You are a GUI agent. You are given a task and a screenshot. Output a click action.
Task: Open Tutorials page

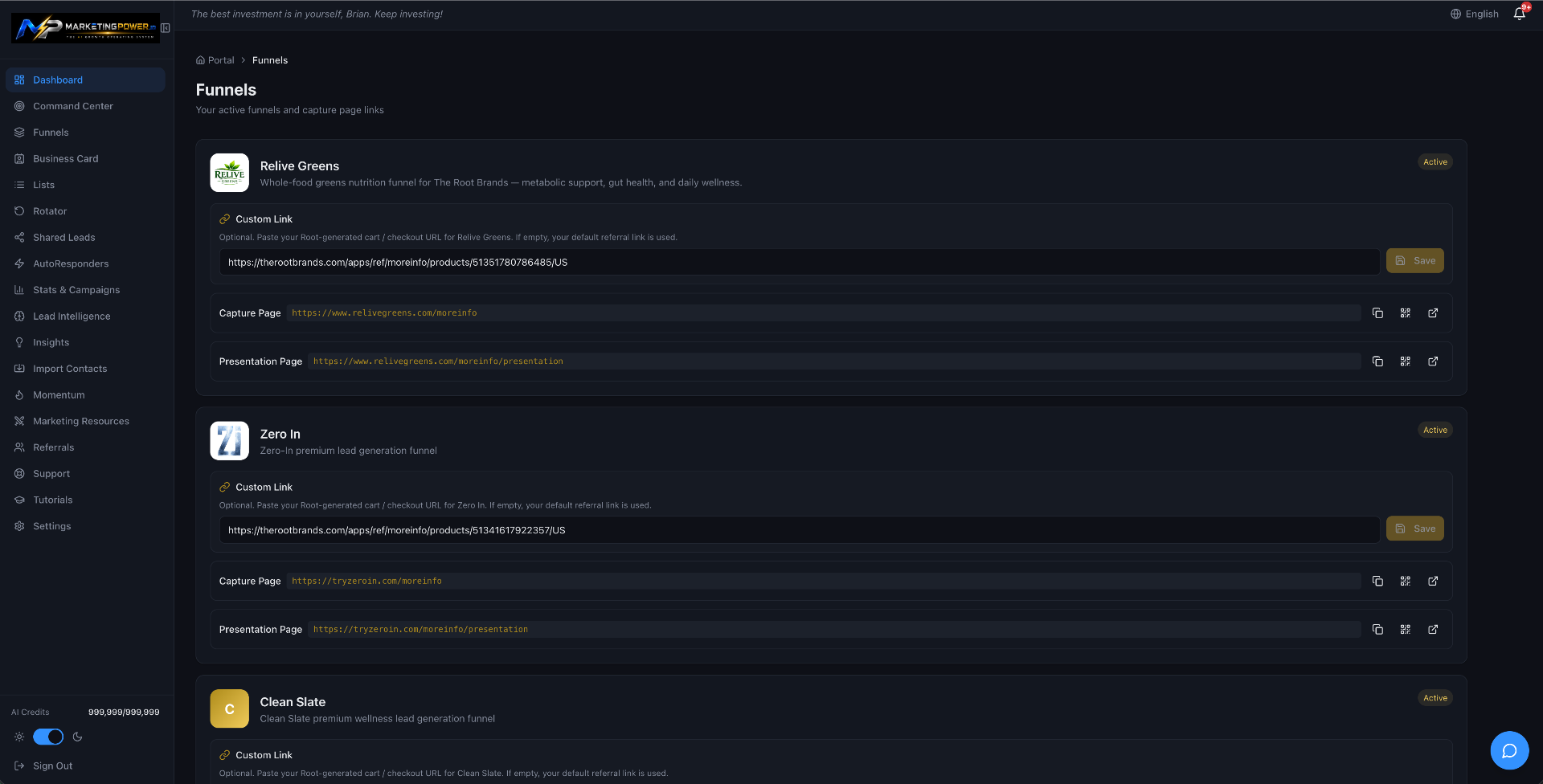tap(85, 500)
